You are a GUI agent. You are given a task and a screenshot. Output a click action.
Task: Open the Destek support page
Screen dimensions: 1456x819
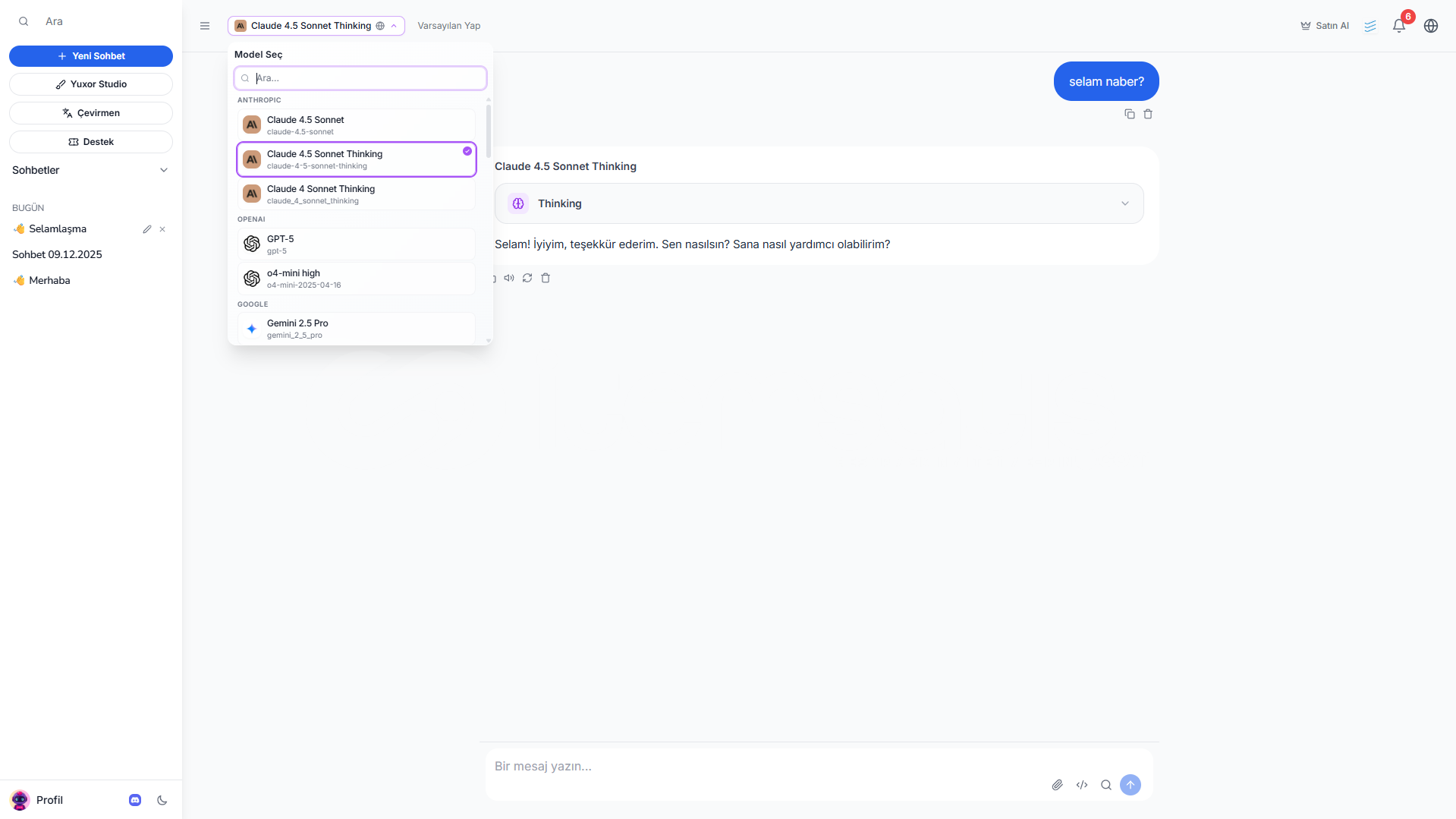tap(91, 142)
